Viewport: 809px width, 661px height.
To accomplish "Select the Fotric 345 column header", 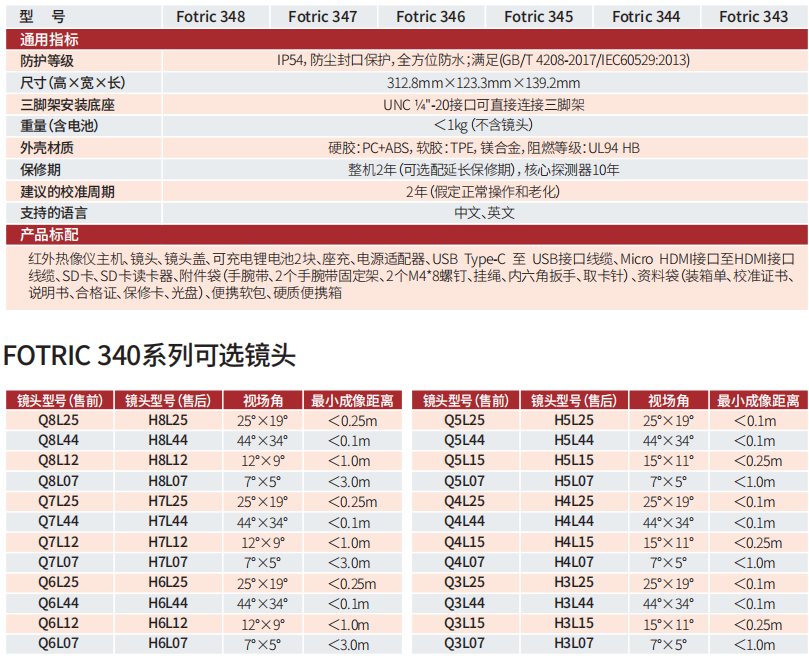I will coord(538,16).
